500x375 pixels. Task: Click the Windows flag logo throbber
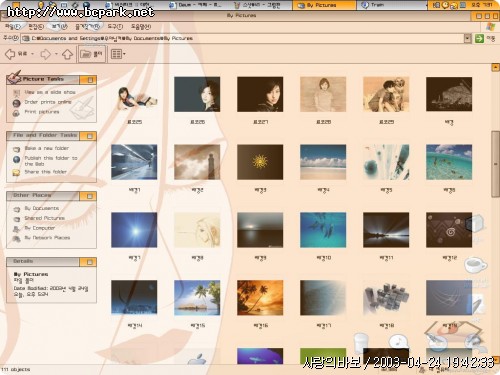pyautogui.click(x=490, y=26)
